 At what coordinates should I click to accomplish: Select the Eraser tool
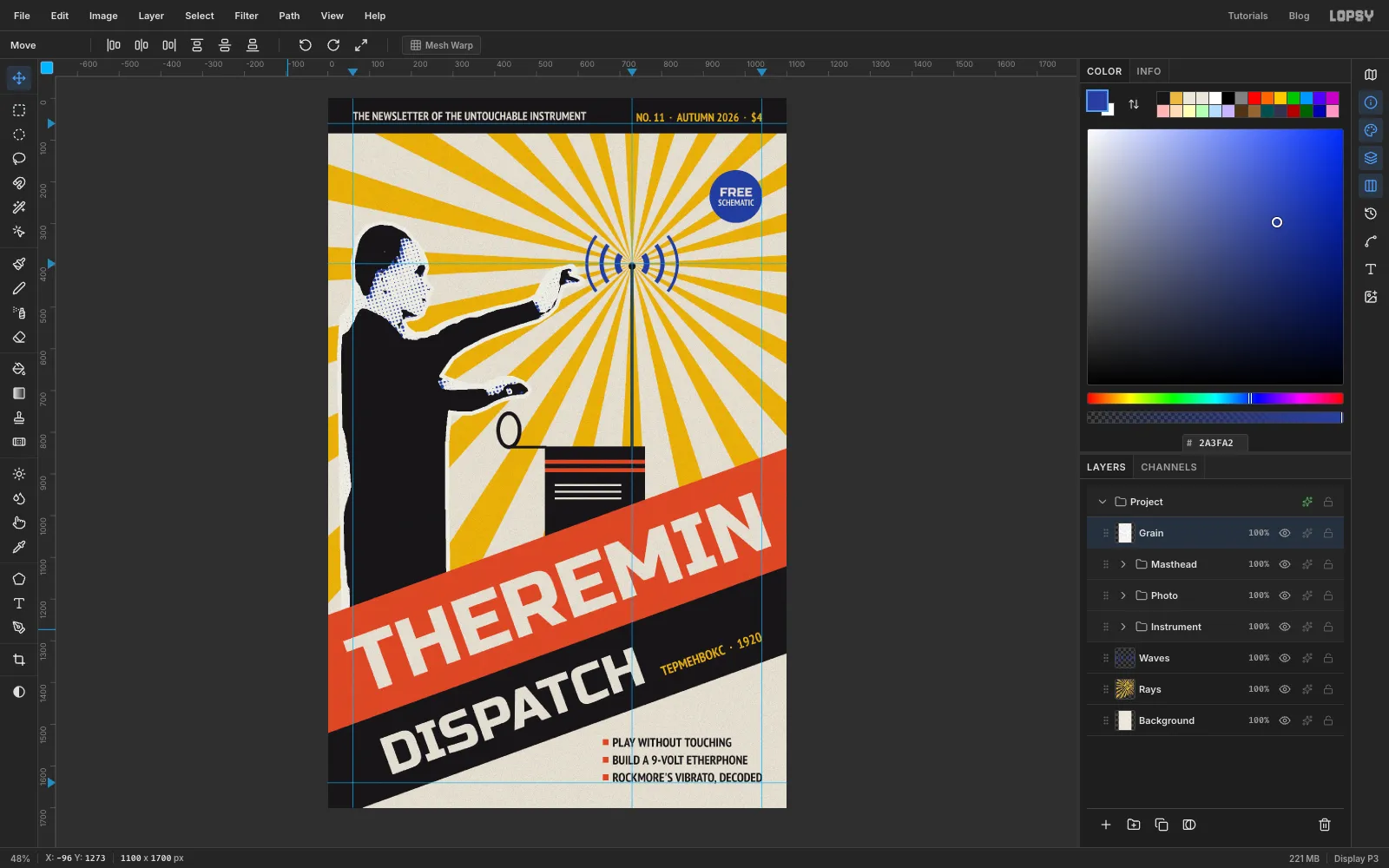click(19, 337)
